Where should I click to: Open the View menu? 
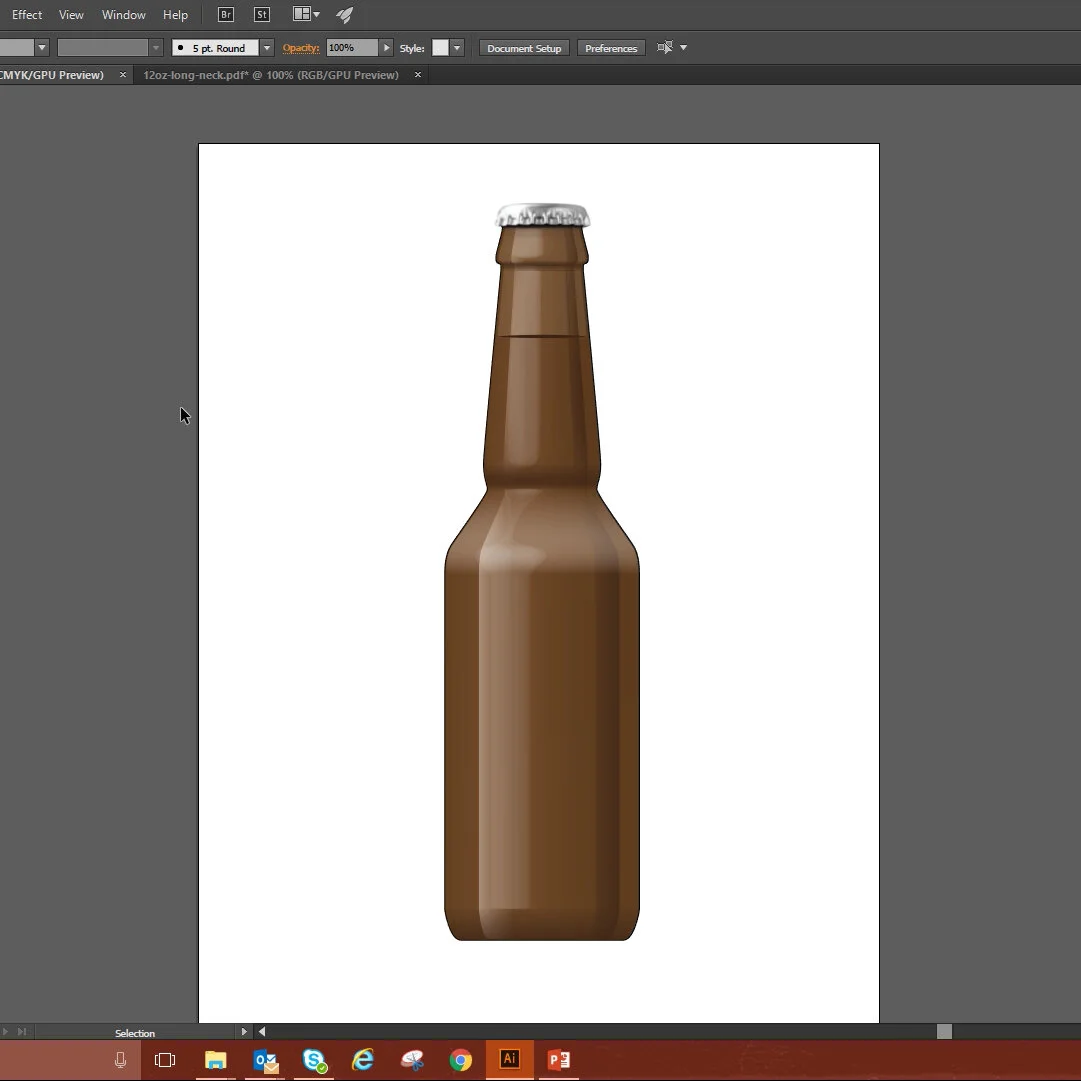click(71, 14)
